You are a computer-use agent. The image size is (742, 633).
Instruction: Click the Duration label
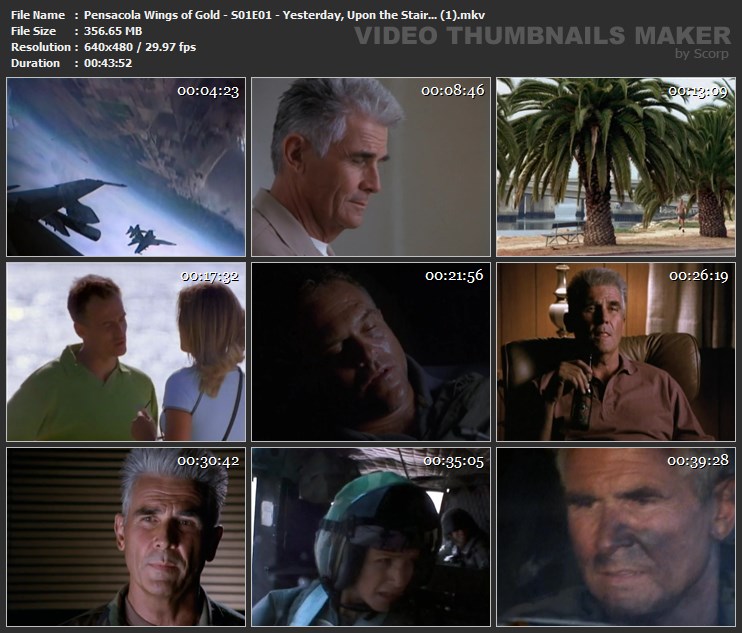tap(35, 63)
